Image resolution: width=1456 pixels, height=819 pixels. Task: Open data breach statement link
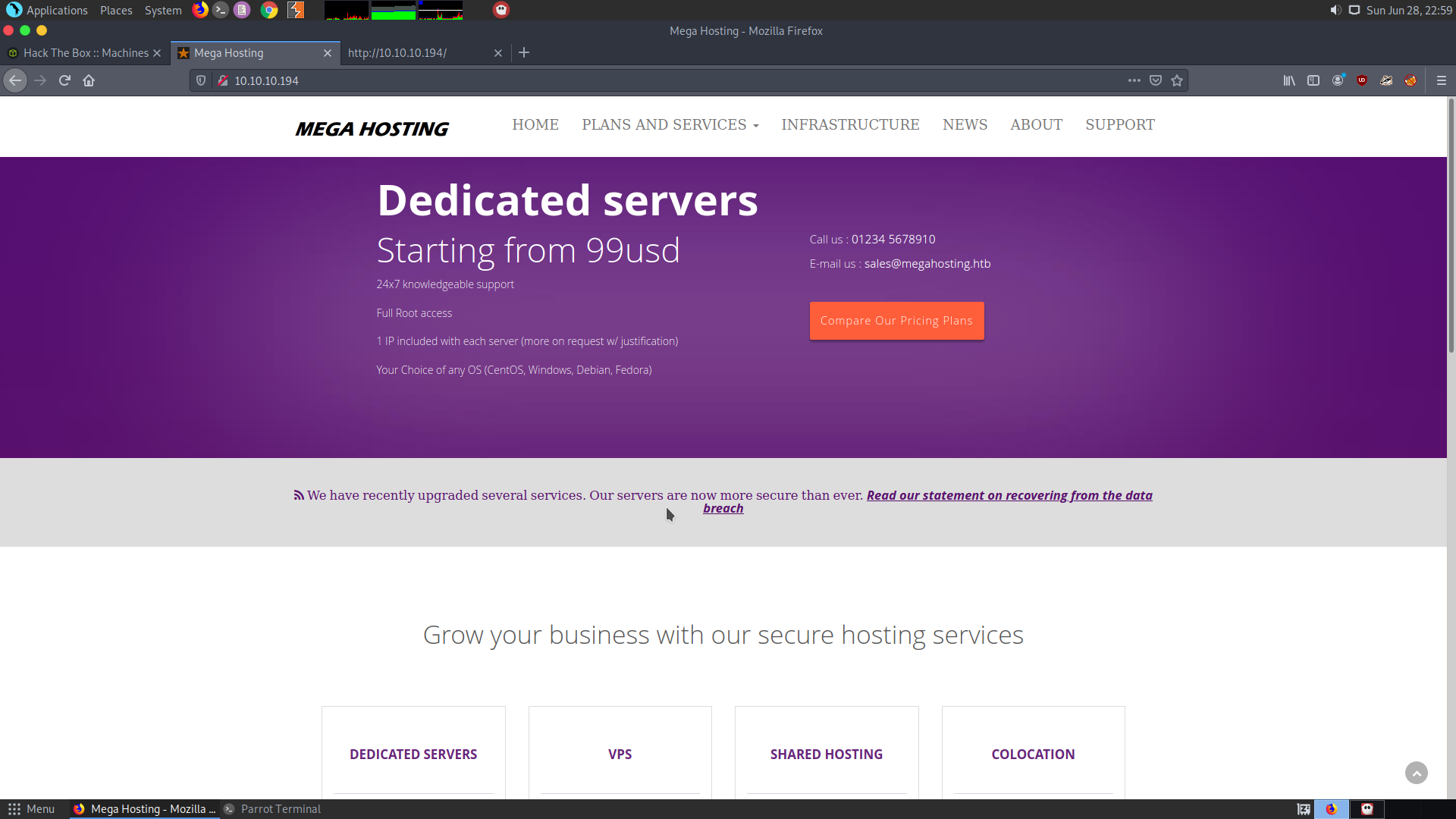tap(1009, 495)
